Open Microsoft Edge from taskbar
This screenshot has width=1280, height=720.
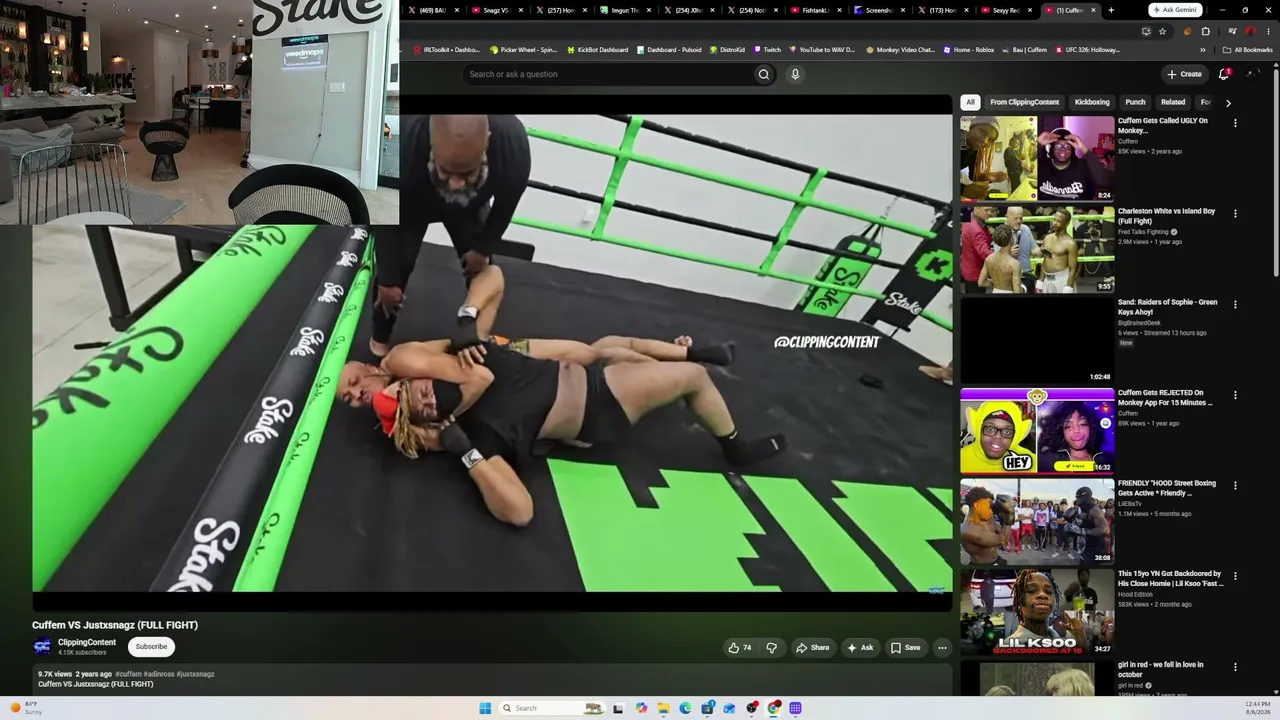point(685,708)
